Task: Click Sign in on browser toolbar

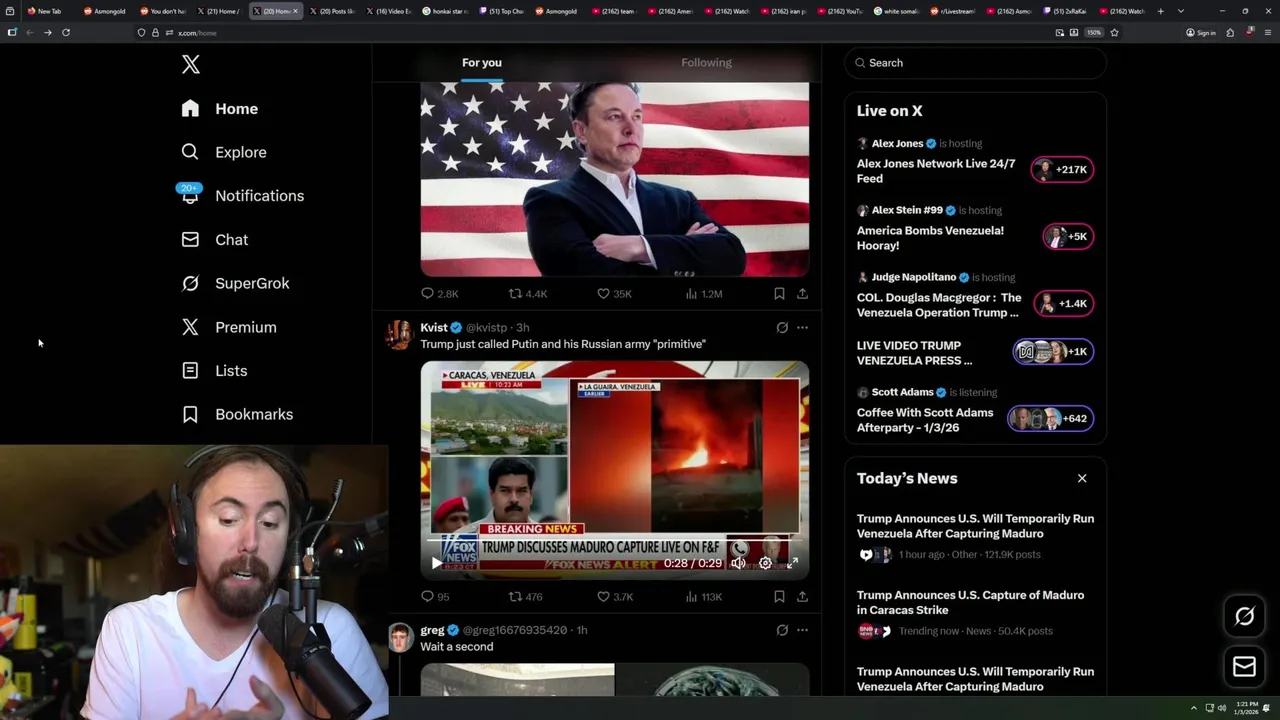Action: pyautogui.click(x=1201, y=32)
